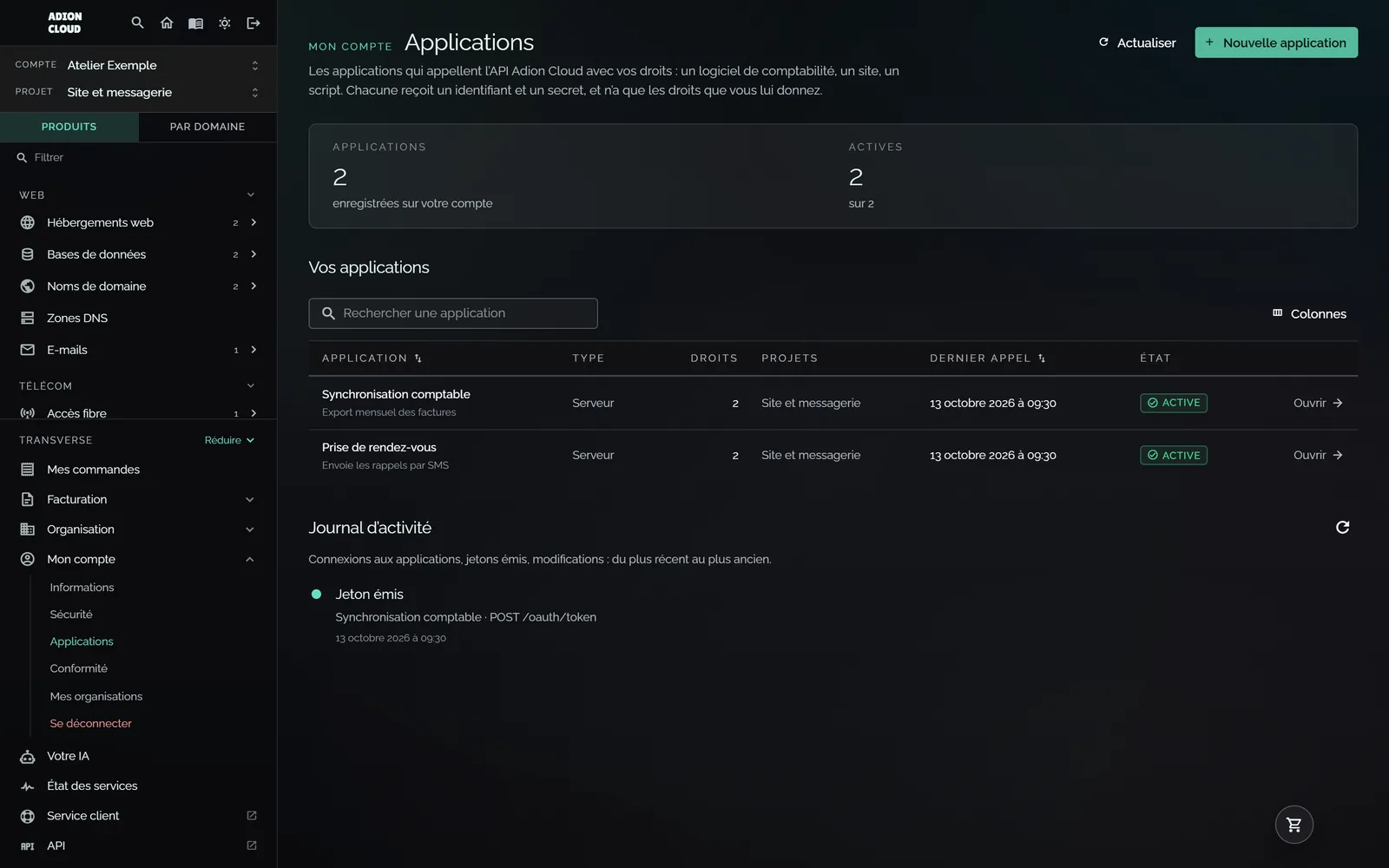Image resolution: width=1389 pixels, height=868 pixels.
Task: Open the search icon in top bar
Action: point(137,23)
